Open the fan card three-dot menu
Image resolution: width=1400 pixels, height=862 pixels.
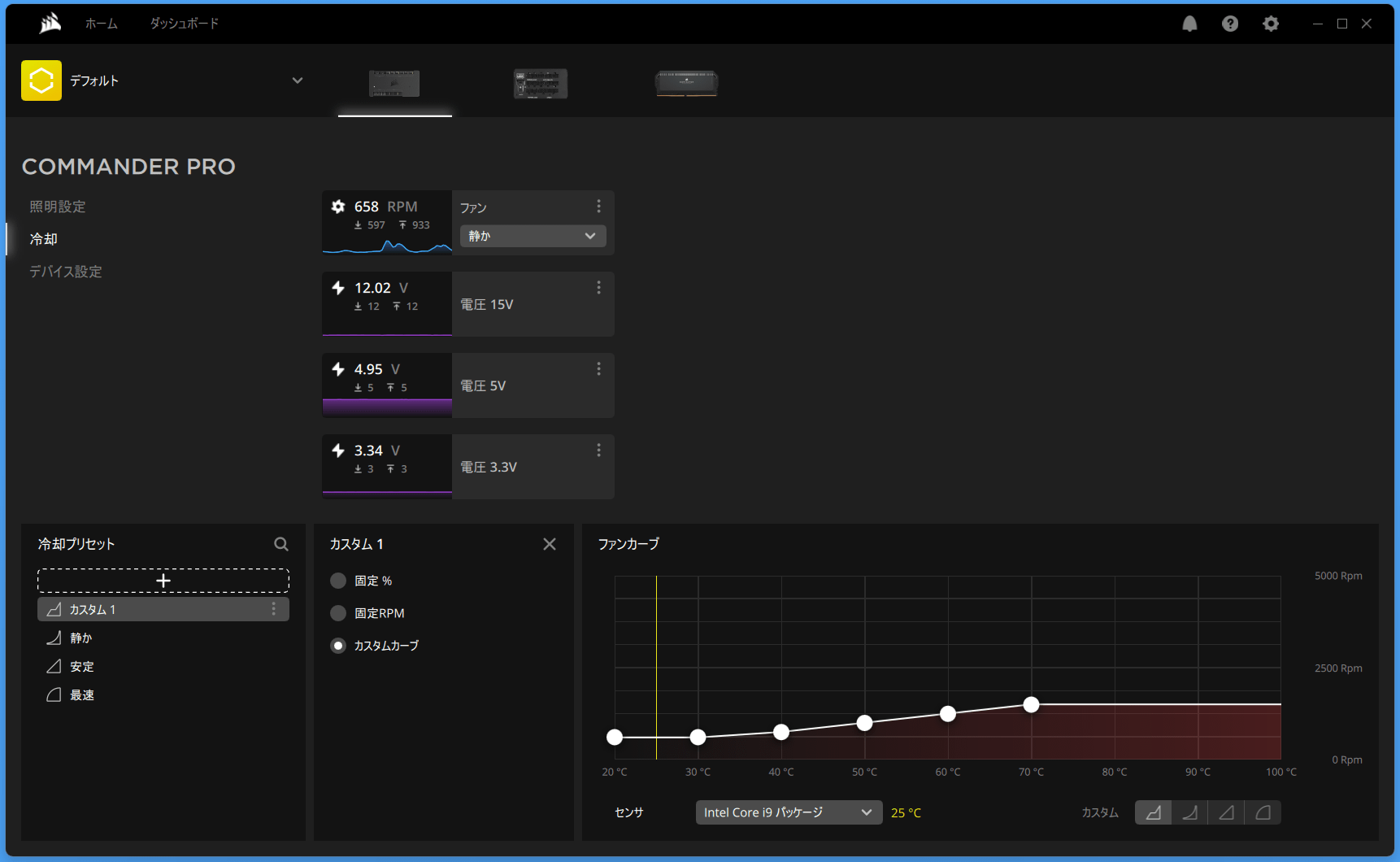pyautogui.click(x=598, y=207)
